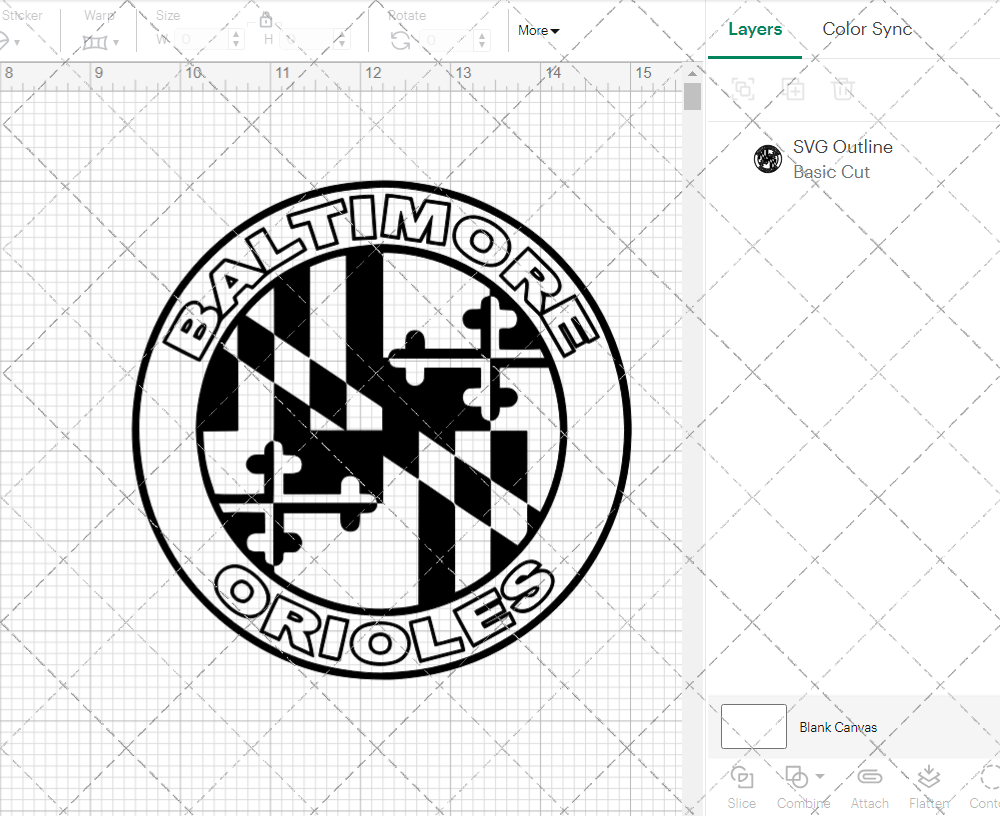Open the More dropdown menu
Viewport: 1000px width, 816px height.
538,31
